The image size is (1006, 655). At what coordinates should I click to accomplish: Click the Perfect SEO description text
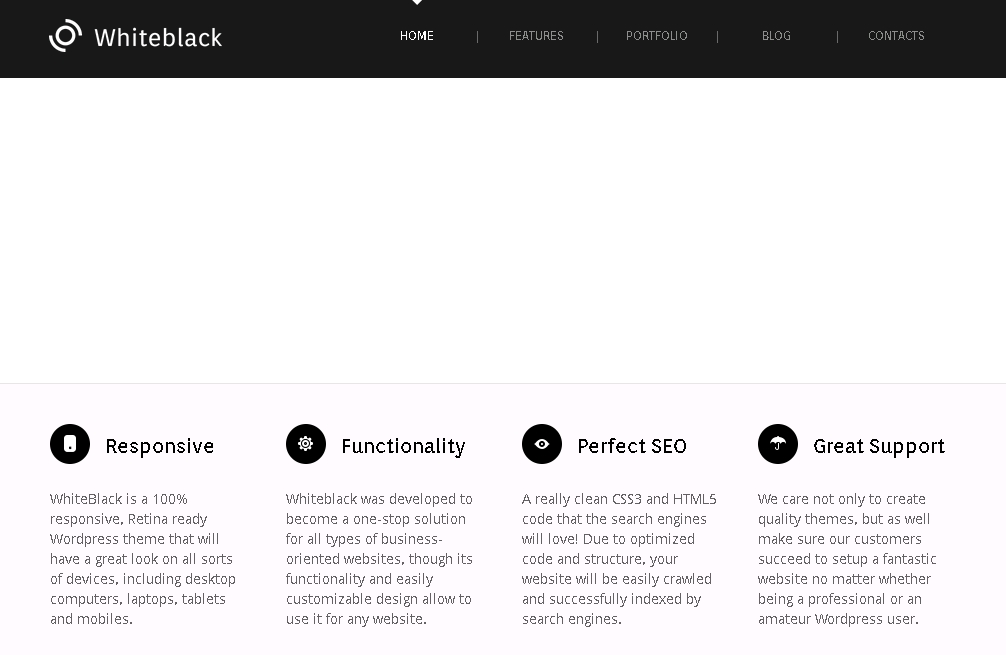point(618,559)
